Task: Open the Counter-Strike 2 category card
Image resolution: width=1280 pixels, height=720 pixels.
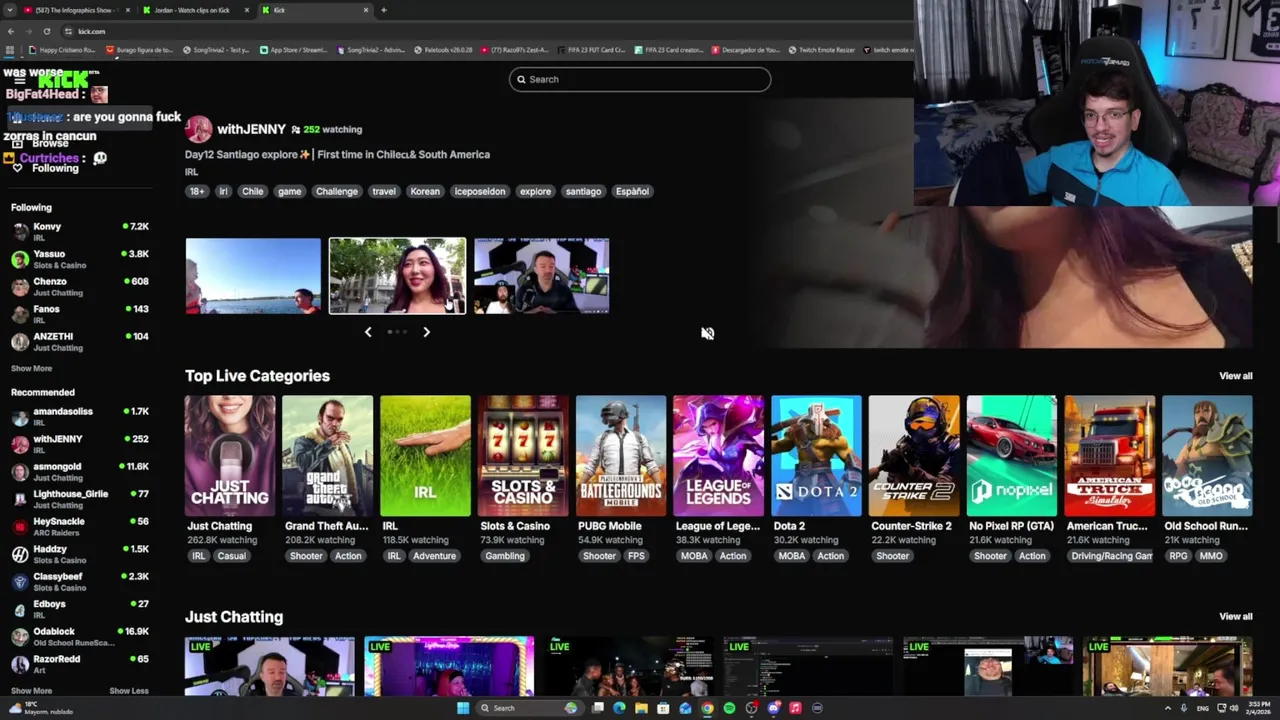Action: coord(914,456)
